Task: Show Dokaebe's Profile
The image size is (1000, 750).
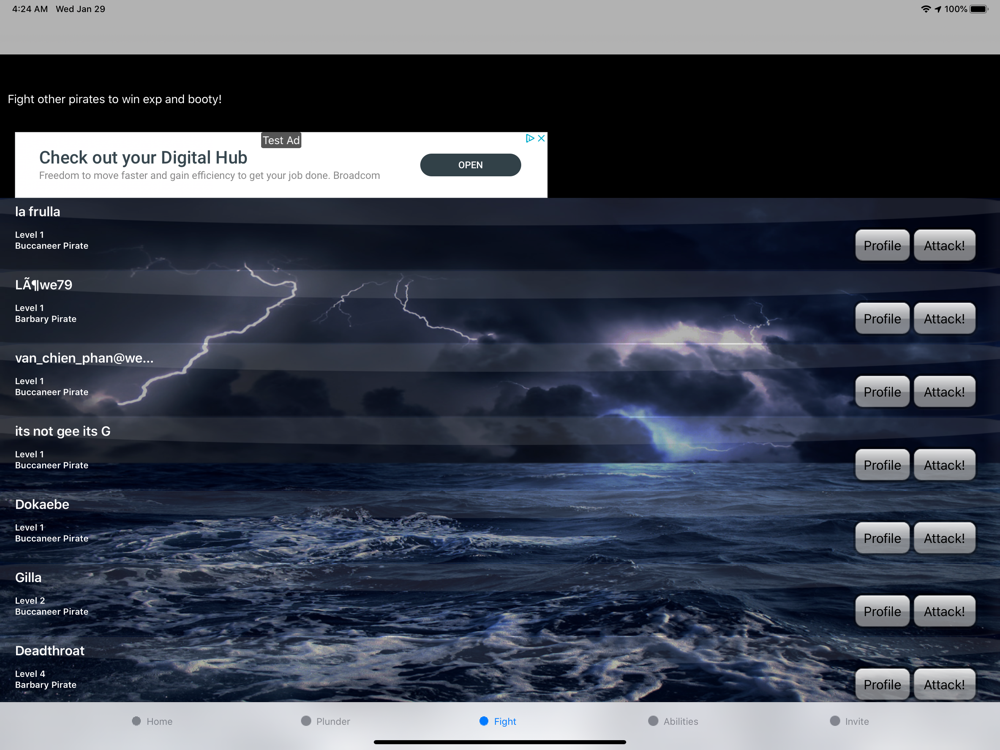Action: coord(882,538)
